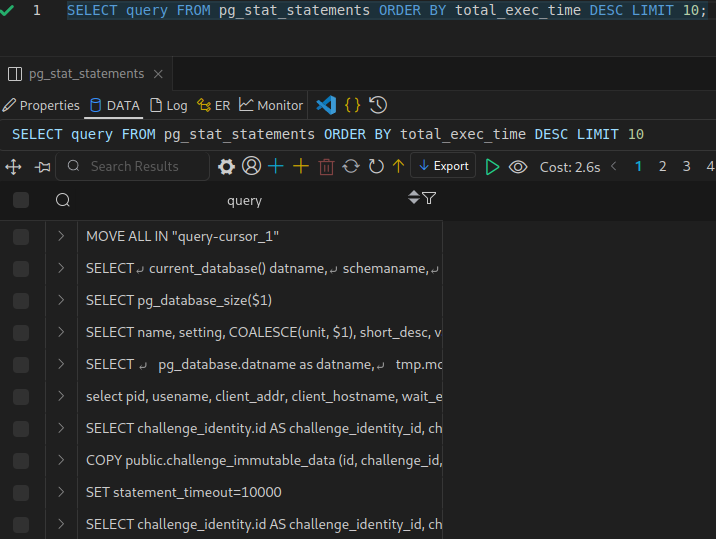Expand the select pid, usename row

61,396
